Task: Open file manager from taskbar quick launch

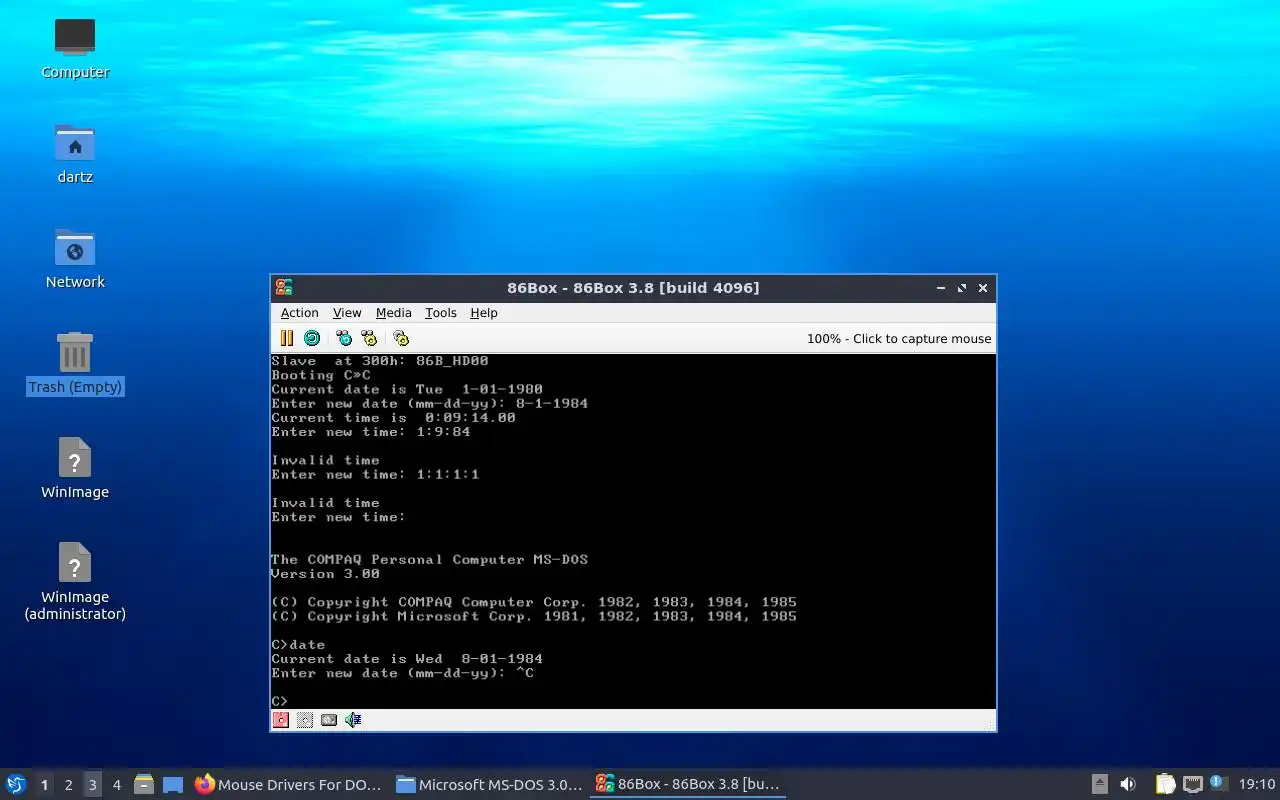Action: click(x=144, y=785)
